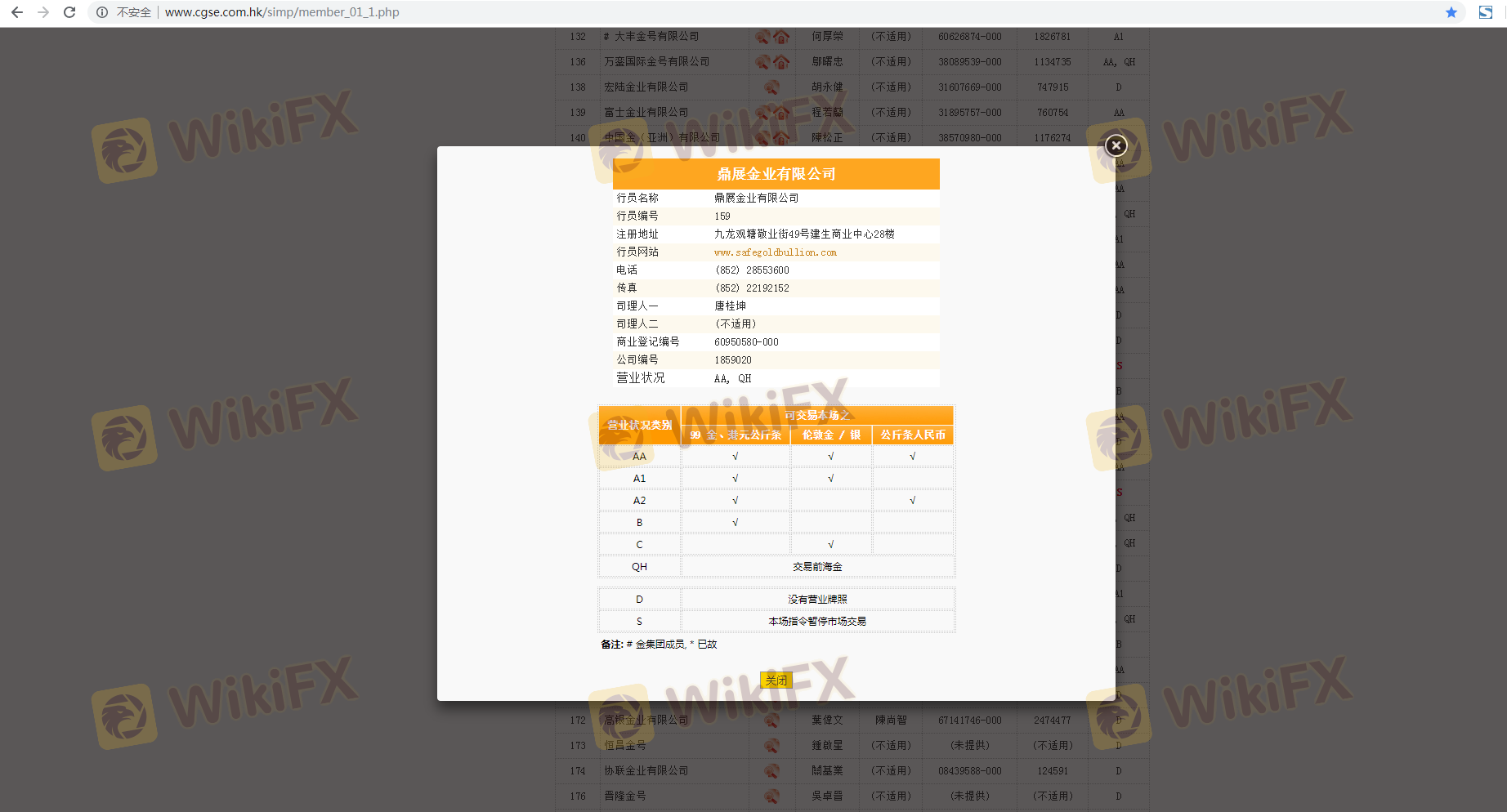This screenshot has height=812, width=1507.
Task: Click the browser forward arrow
Action: tap(43, 12)
